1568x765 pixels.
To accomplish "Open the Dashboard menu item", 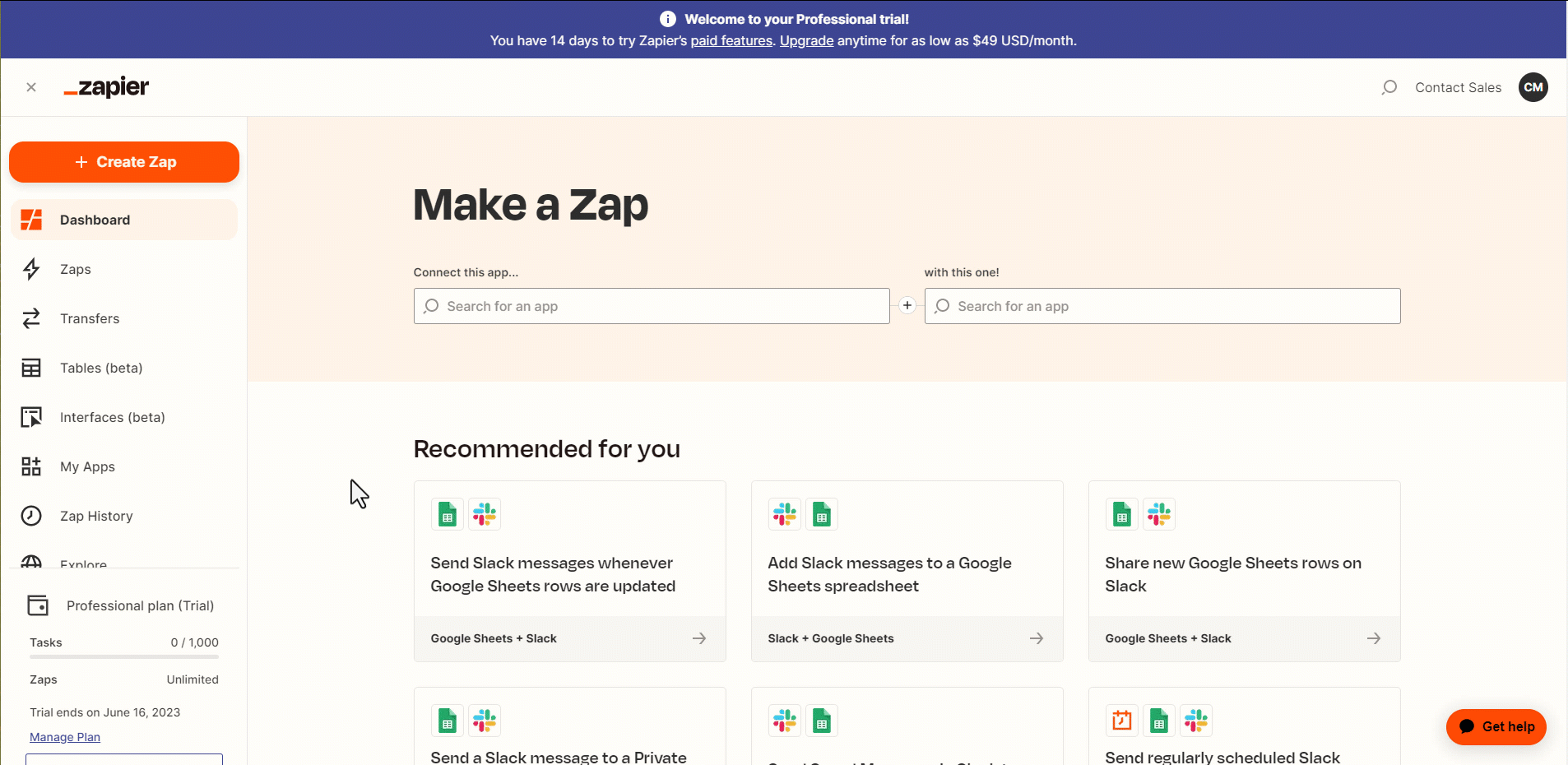I will pyautogui.click(x=124, y=220).
